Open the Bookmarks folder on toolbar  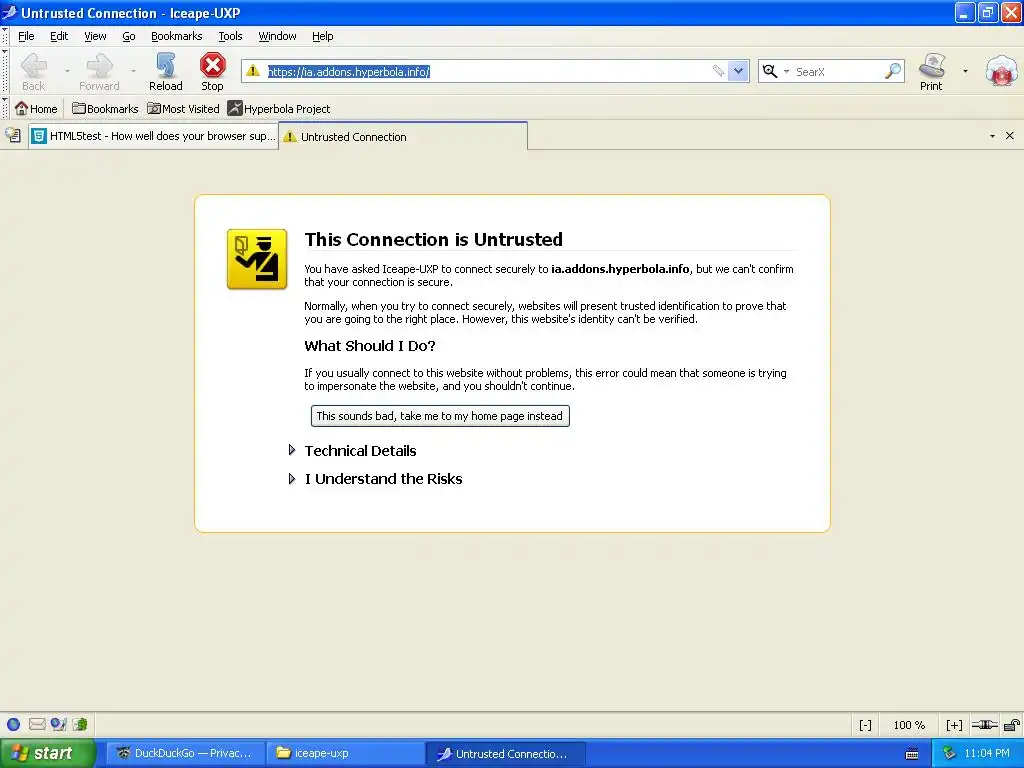(104, 108)
